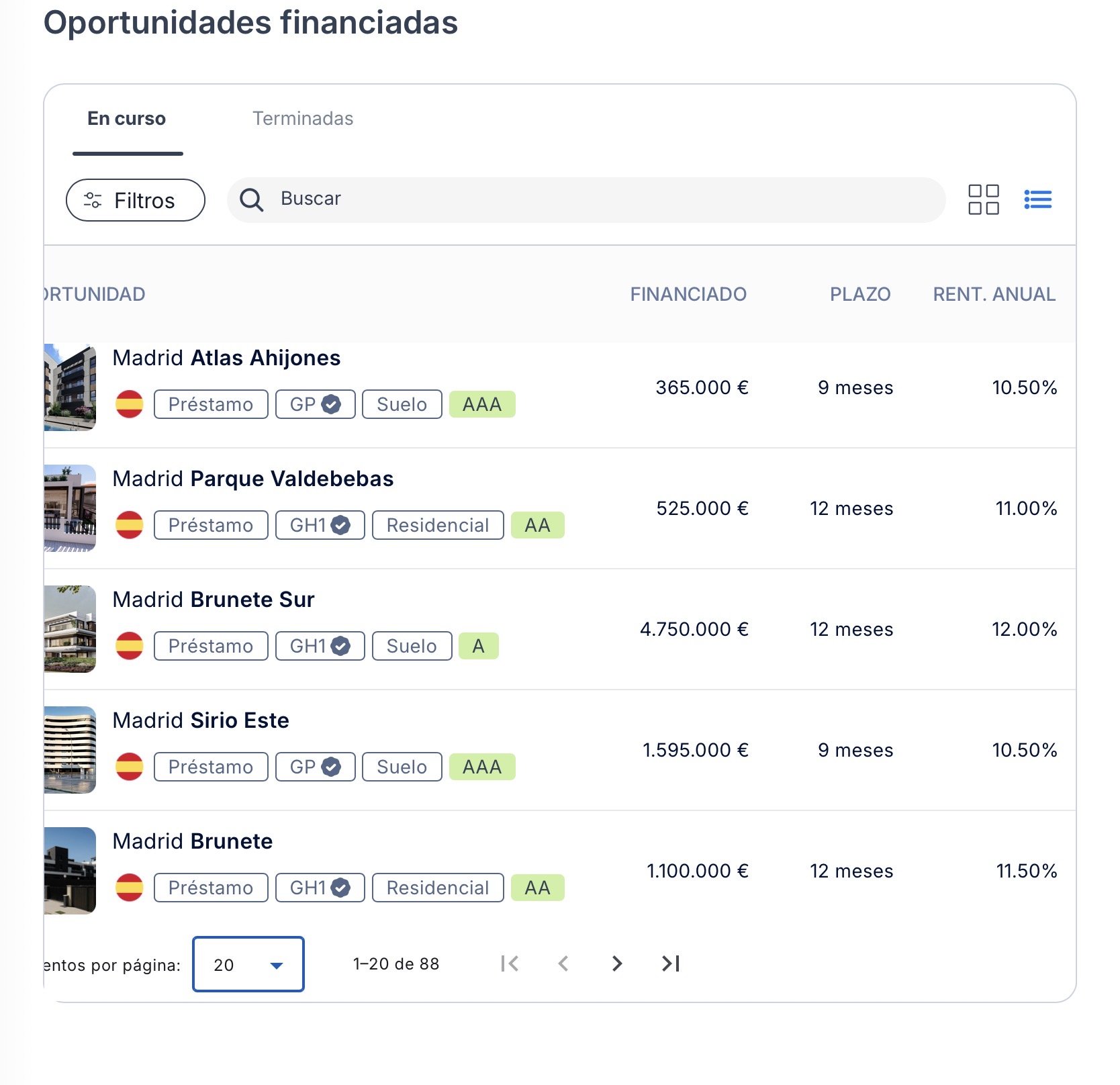Screen dimensions: 1120x1085
Task: Sort by RENT. ANUAL column header
Action: coord(994,294)
